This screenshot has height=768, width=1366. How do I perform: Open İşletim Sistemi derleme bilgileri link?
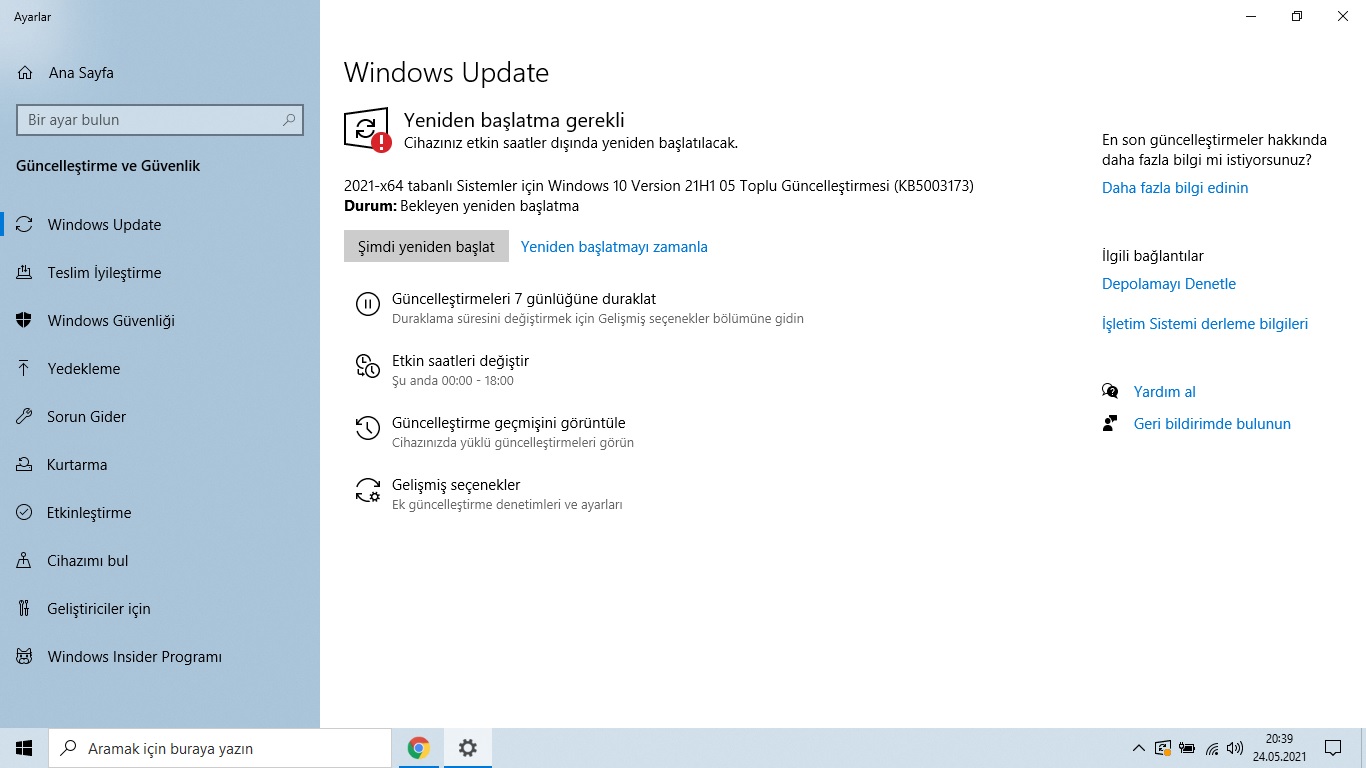point(1205,324)
